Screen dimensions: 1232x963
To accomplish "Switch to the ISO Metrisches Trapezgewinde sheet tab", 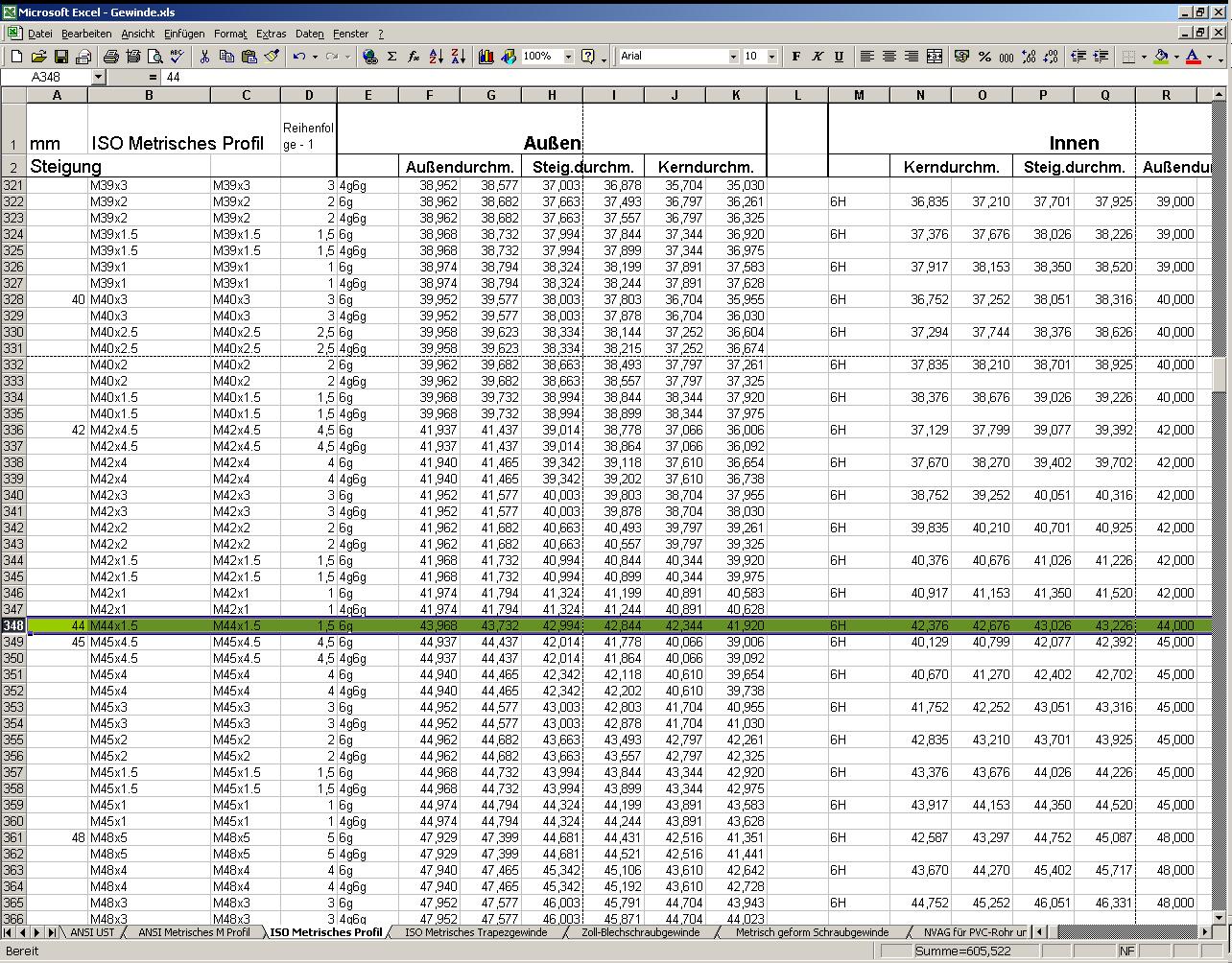I will [x=476, y=932].
